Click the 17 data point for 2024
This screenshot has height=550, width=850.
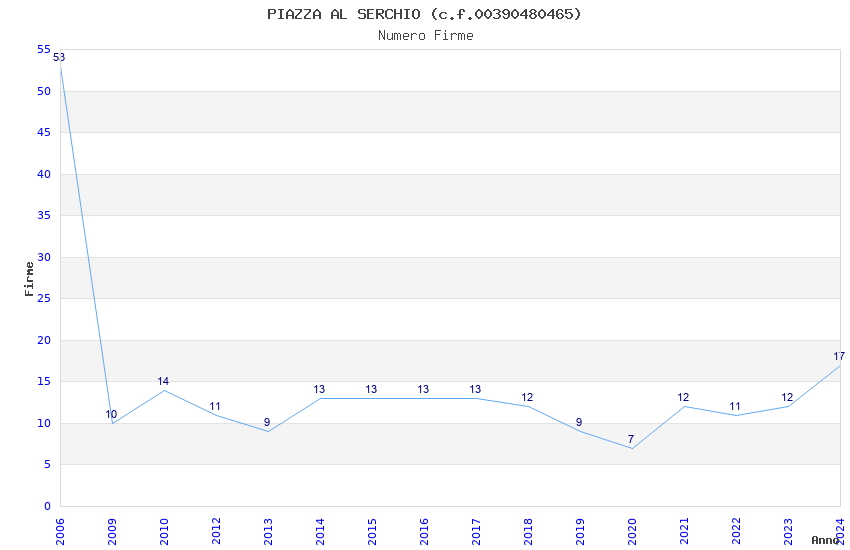(x=839, y=365)
